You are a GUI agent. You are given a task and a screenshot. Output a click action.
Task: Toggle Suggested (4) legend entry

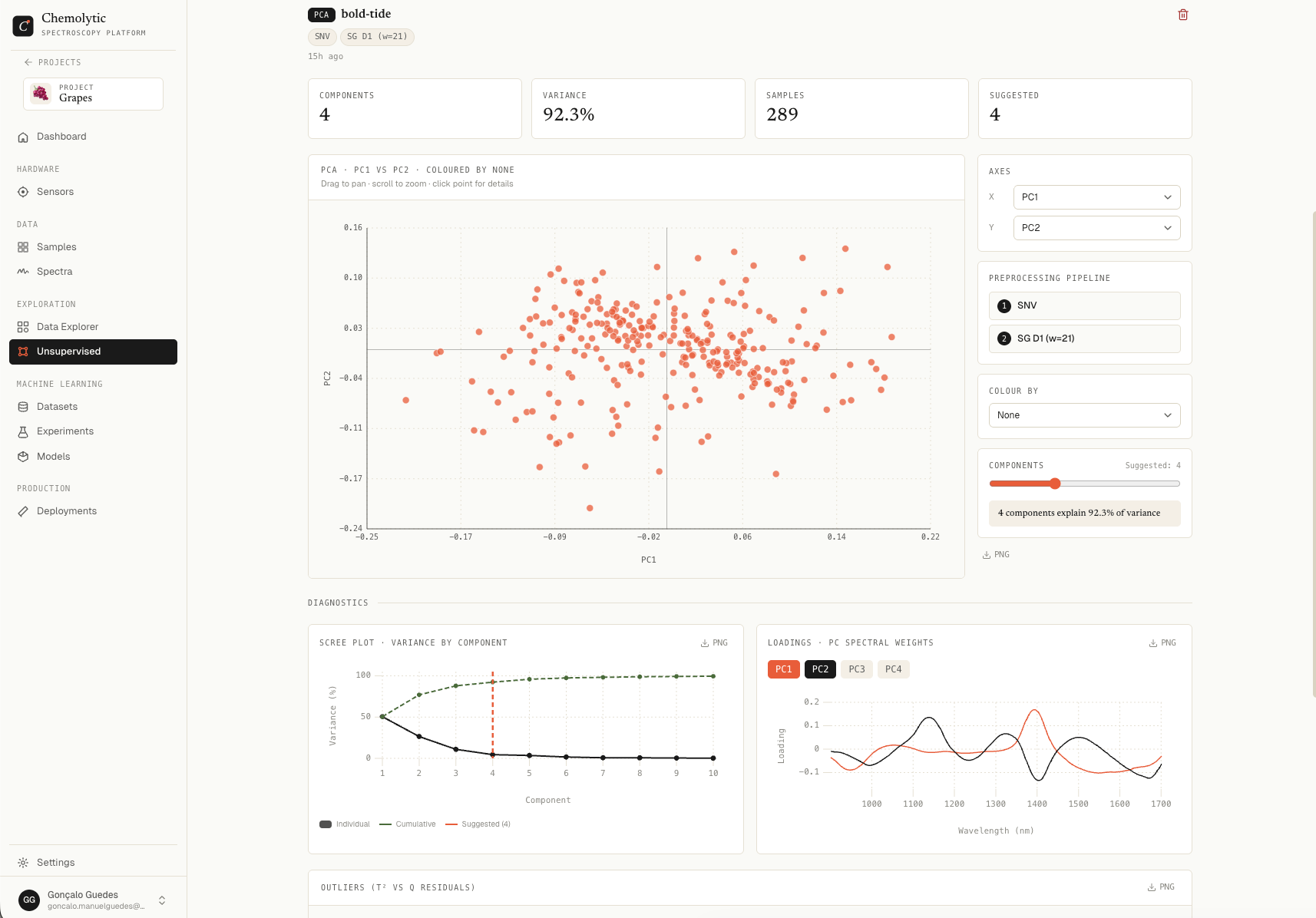point(478,824)
